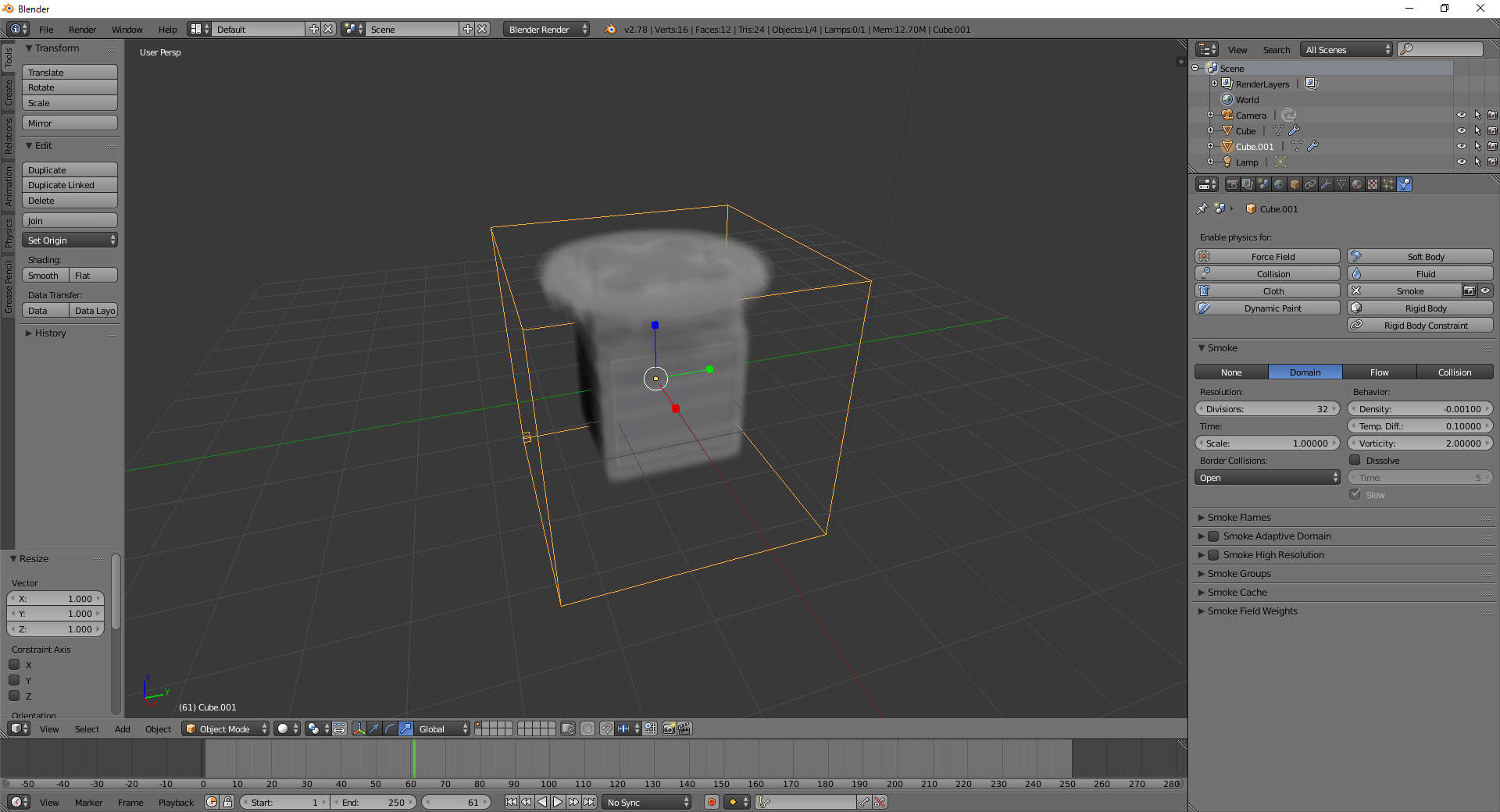Click the red auto keyframe record button

point(711,802)
